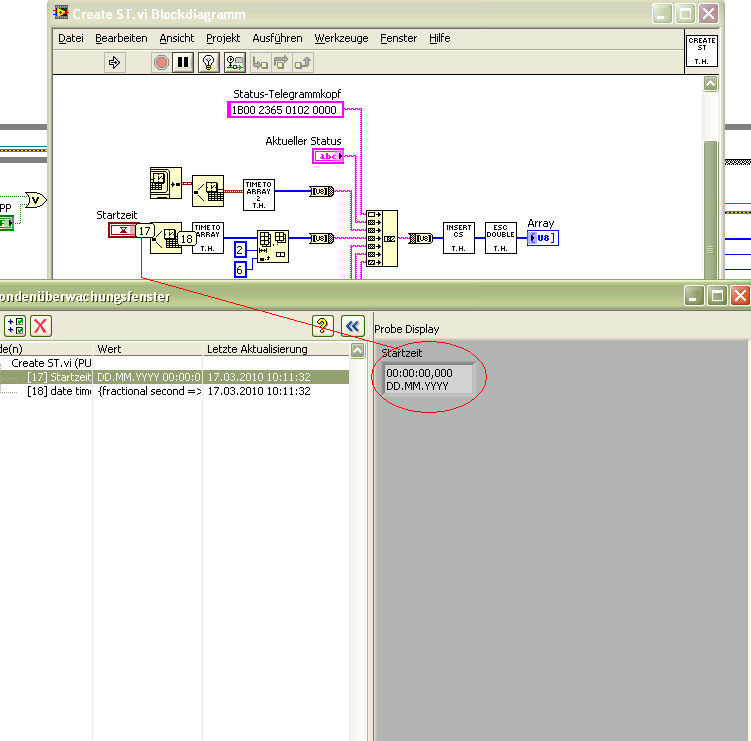751x741 pixels.
Task: Click {fractional second => value cell
Action: (x=148, y=391)
